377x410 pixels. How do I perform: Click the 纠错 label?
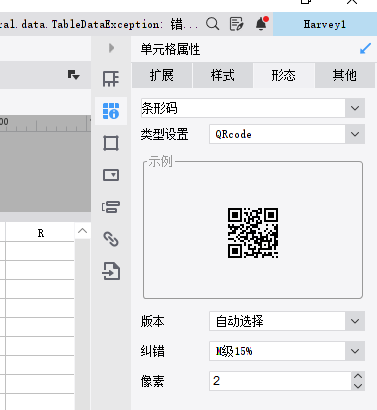[x=152, y=351]
